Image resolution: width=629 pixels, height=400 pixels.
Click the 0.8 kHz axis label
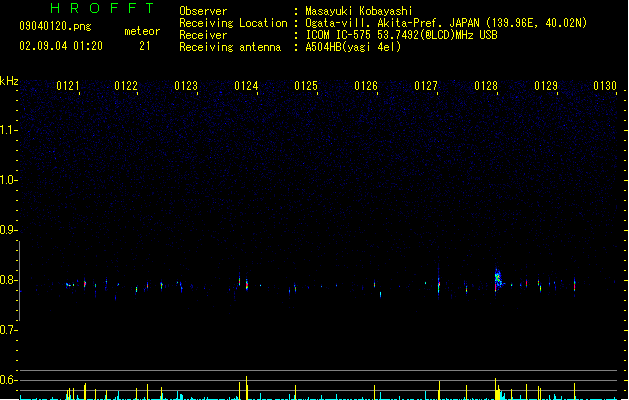tap(8, 280)
